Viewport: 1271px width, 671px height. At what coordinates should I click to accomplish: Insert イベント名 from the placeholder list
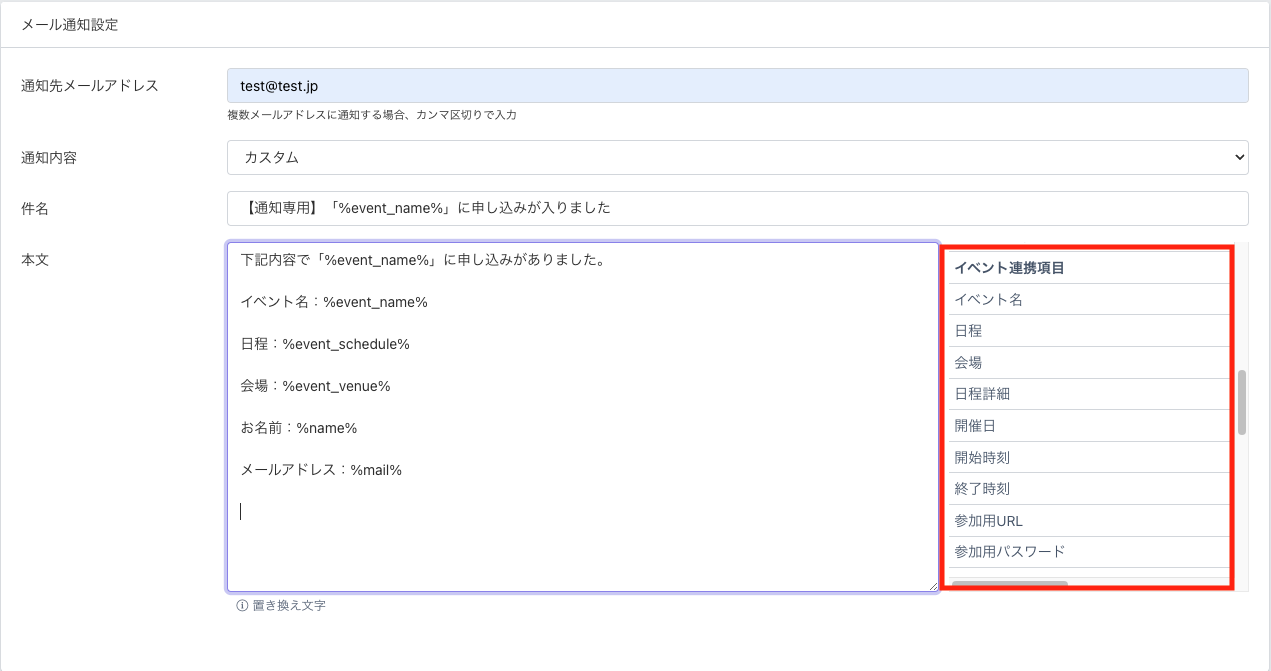pos(988,299)
